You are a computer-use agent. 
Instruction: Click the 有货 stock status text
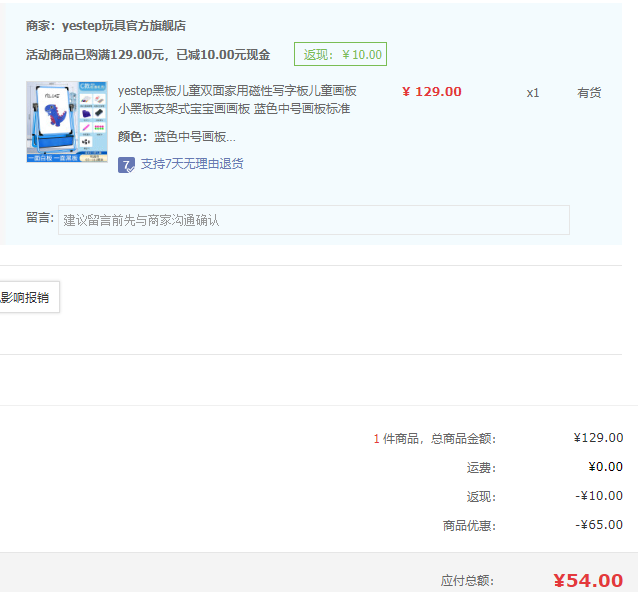[x=589, y=93]
